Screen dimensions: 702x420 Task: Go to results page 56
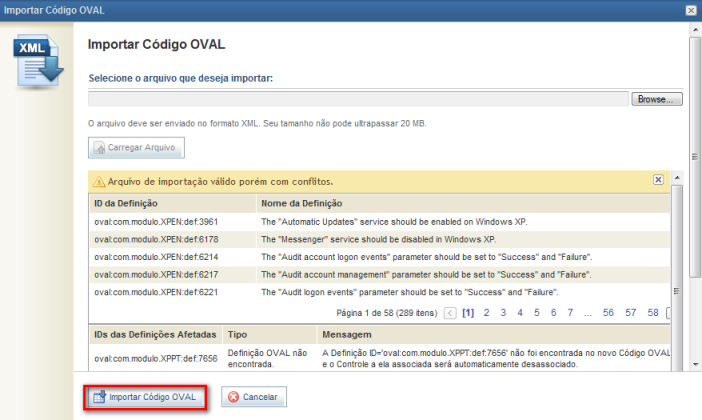point(608,313)
